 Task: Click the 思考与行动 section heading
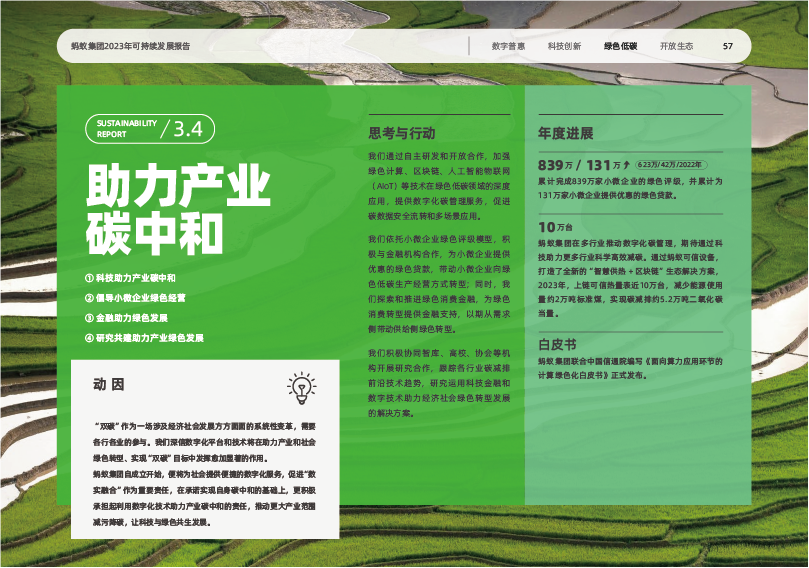402,133
